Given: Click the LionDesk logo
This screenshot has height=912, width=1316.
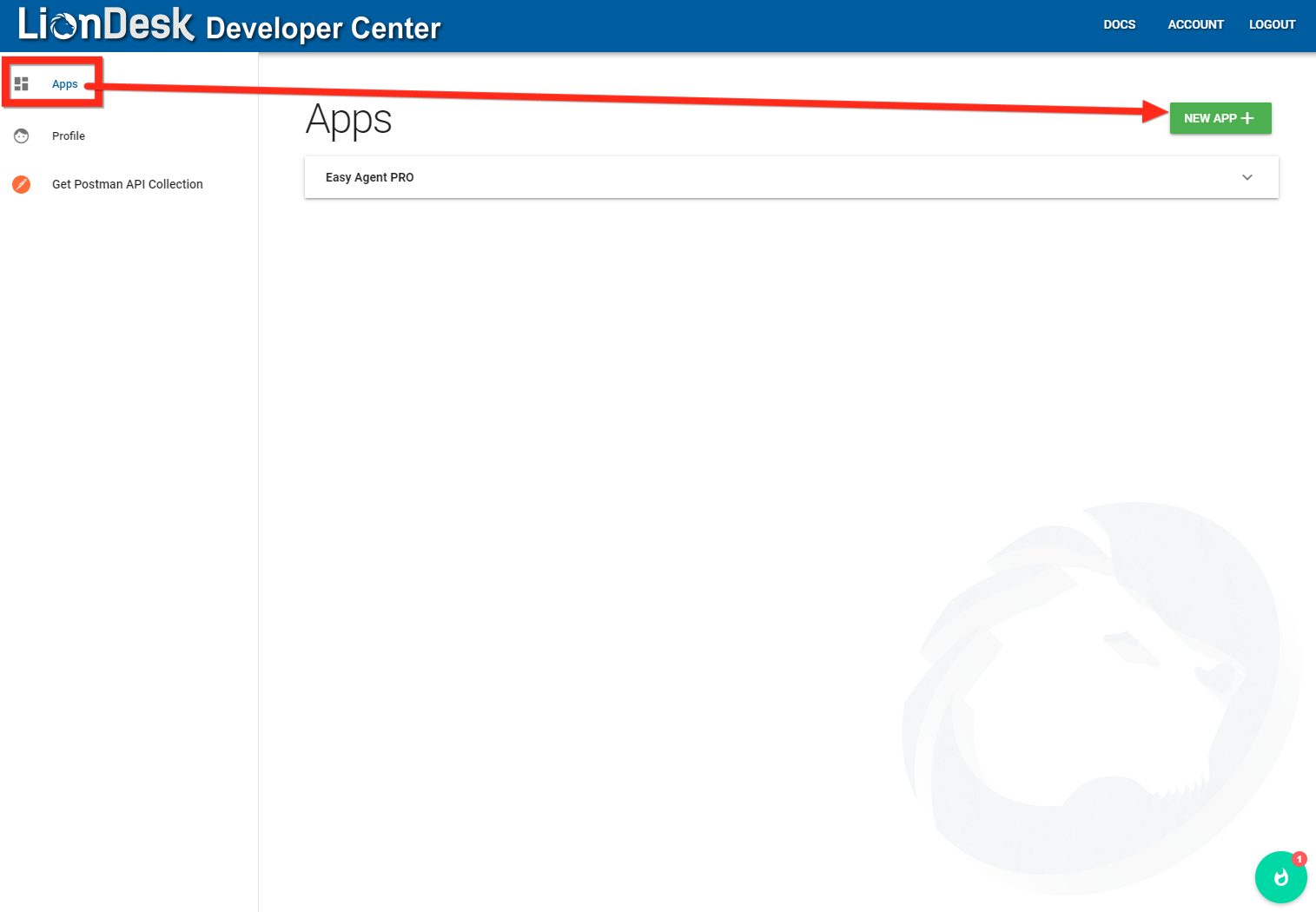Looking at the screenshot, I should click(106, 23).
